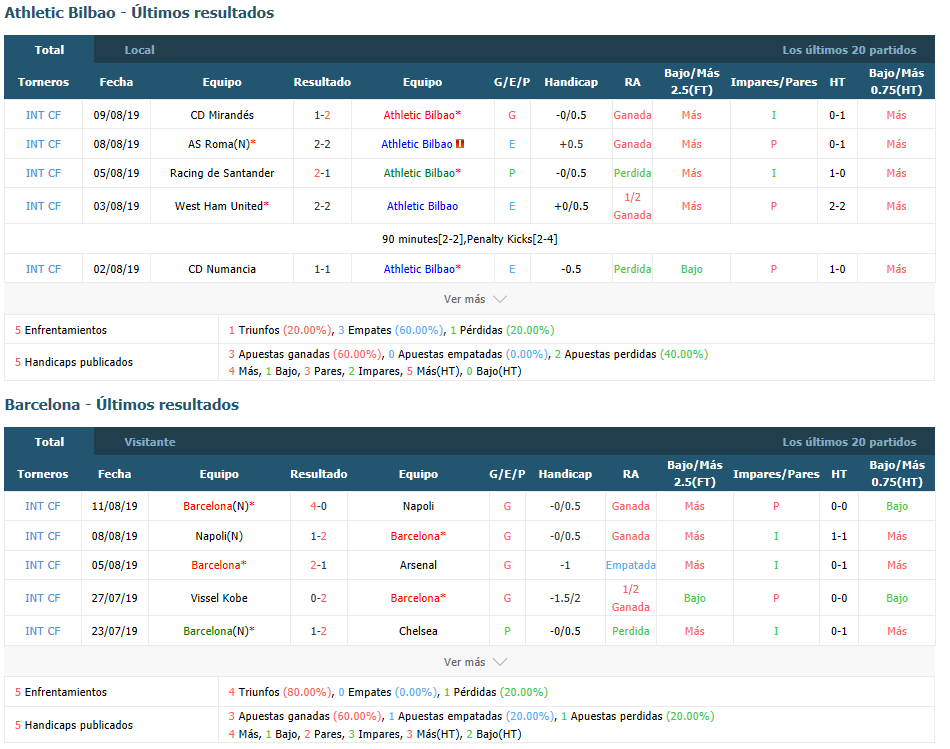Click Barcelona in the Arsenal row
The height and width of the screenshot is (749, 950).
(x=219, y=565)
